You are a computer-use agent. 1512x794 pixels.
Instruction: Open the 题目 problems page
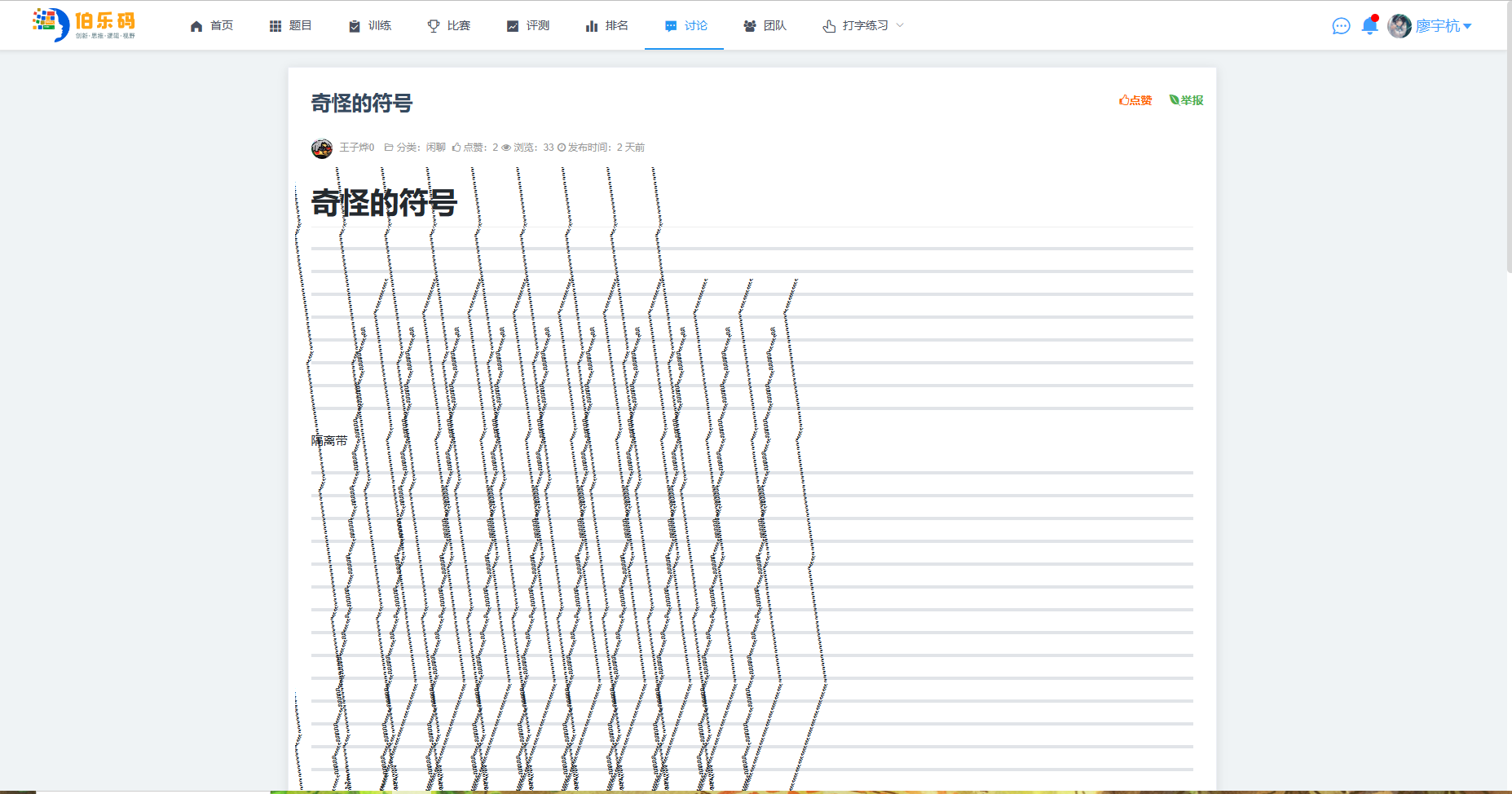pyautogui.click(x=291, y=26)
